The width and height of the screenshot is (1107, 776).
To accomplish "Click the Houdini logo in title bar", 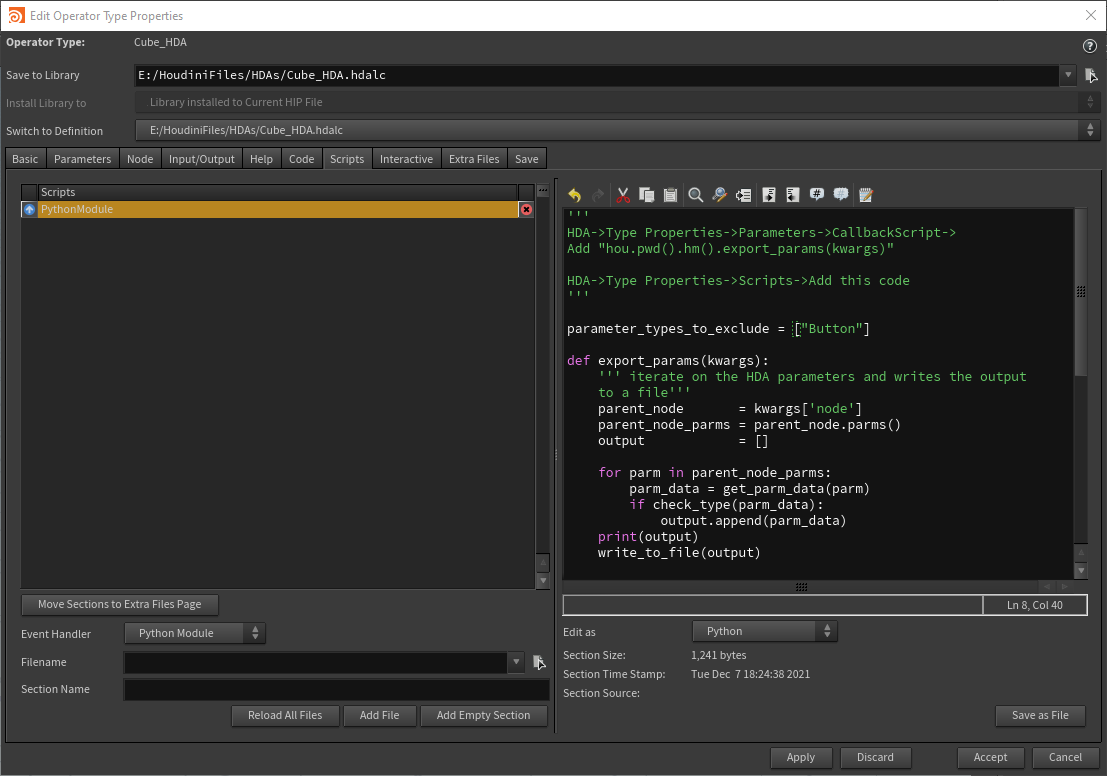I will click(x=16, y=16).
